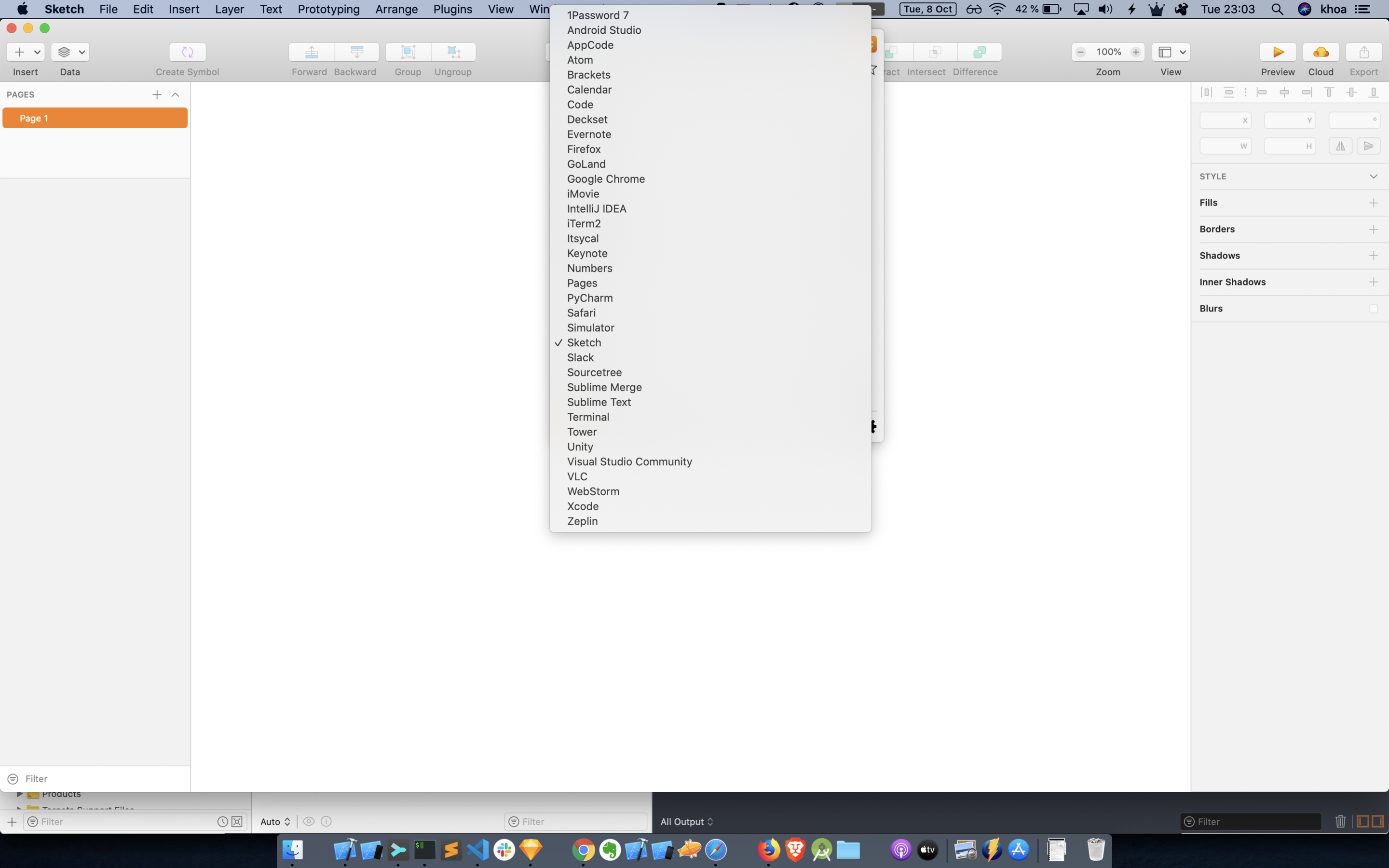Open the Insert dropdown arrow
Screen dimensions: 1389x868
[37, 52]
